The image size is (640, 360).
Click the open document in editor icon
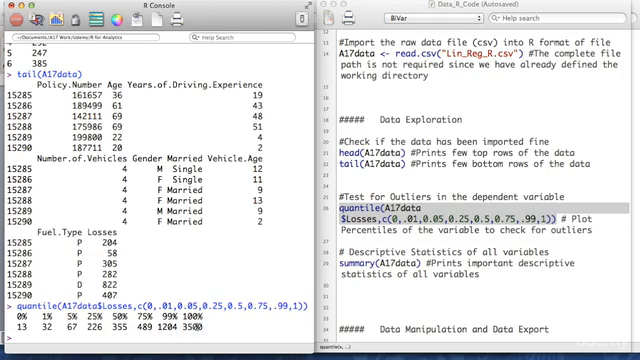(x=137, y=19)
